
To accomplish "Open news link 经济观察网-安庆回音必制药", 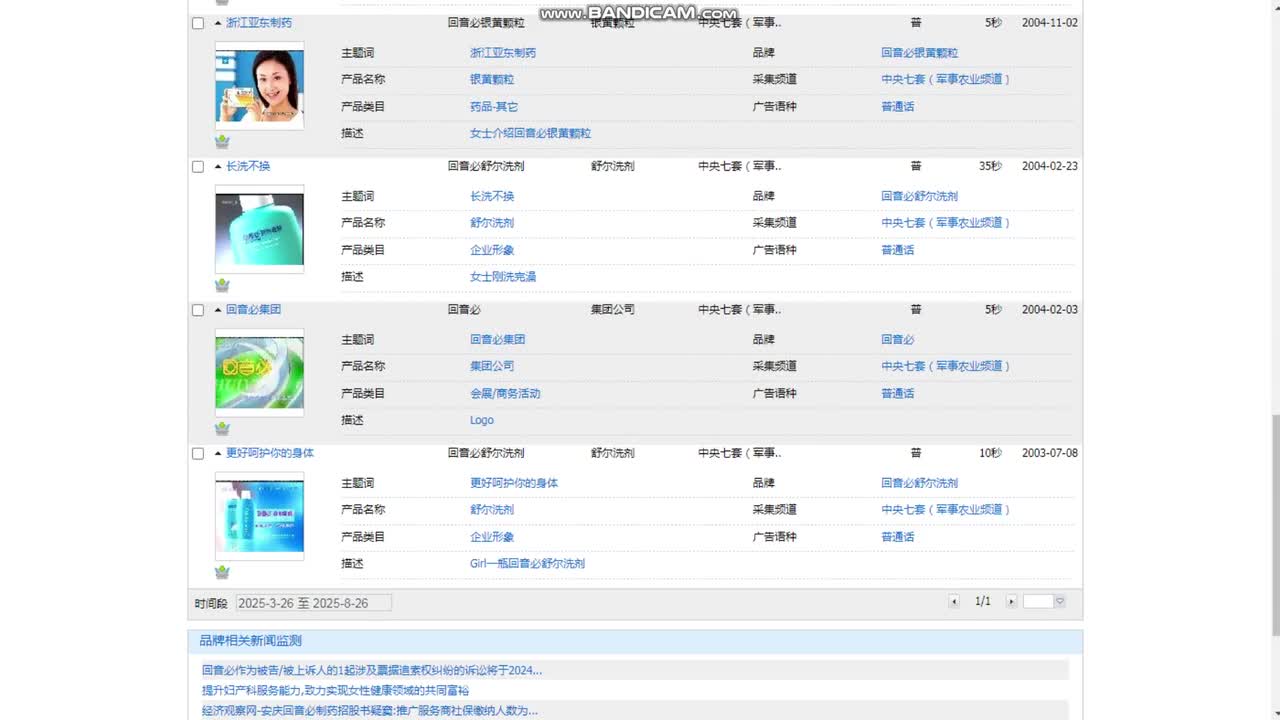I will [370, 711].
